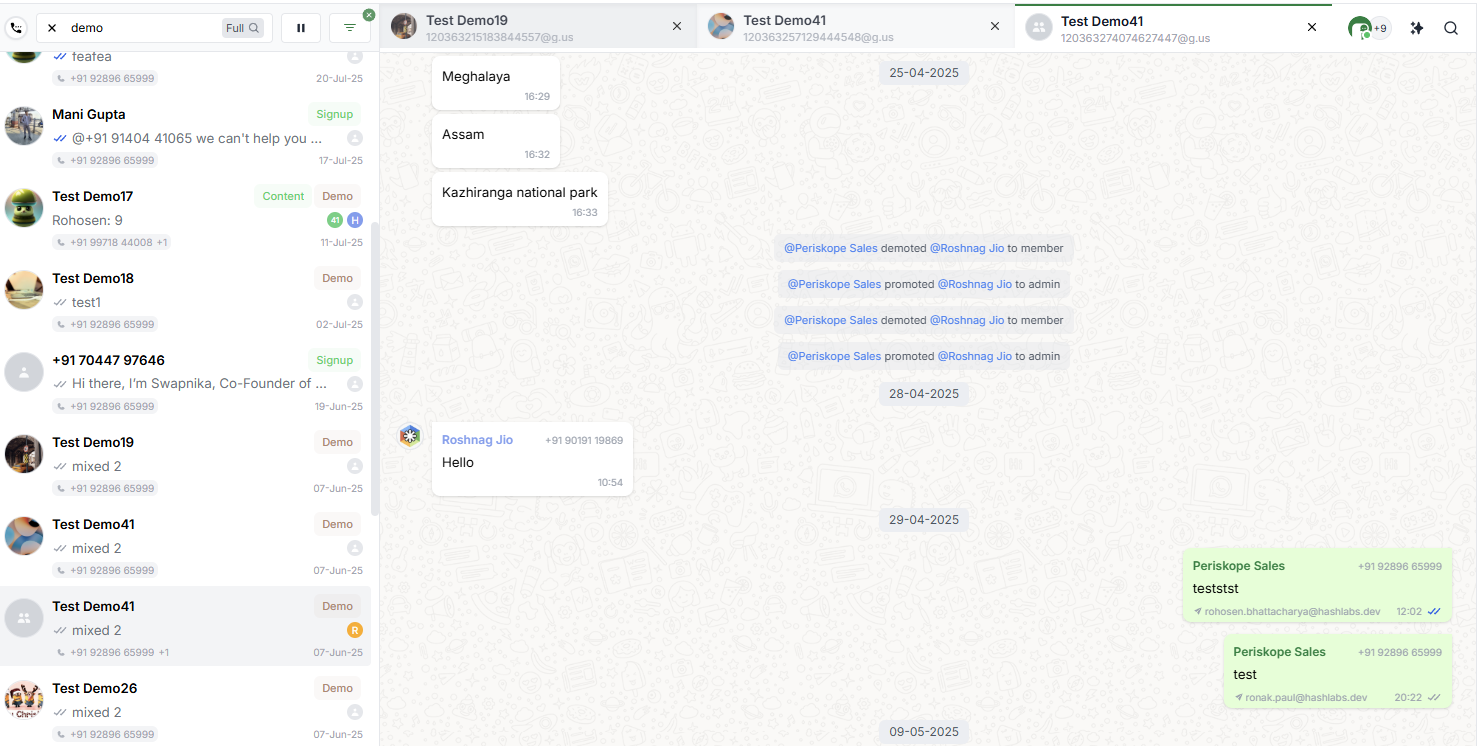Click the AI sparkle icon in header

[1416, 28]
